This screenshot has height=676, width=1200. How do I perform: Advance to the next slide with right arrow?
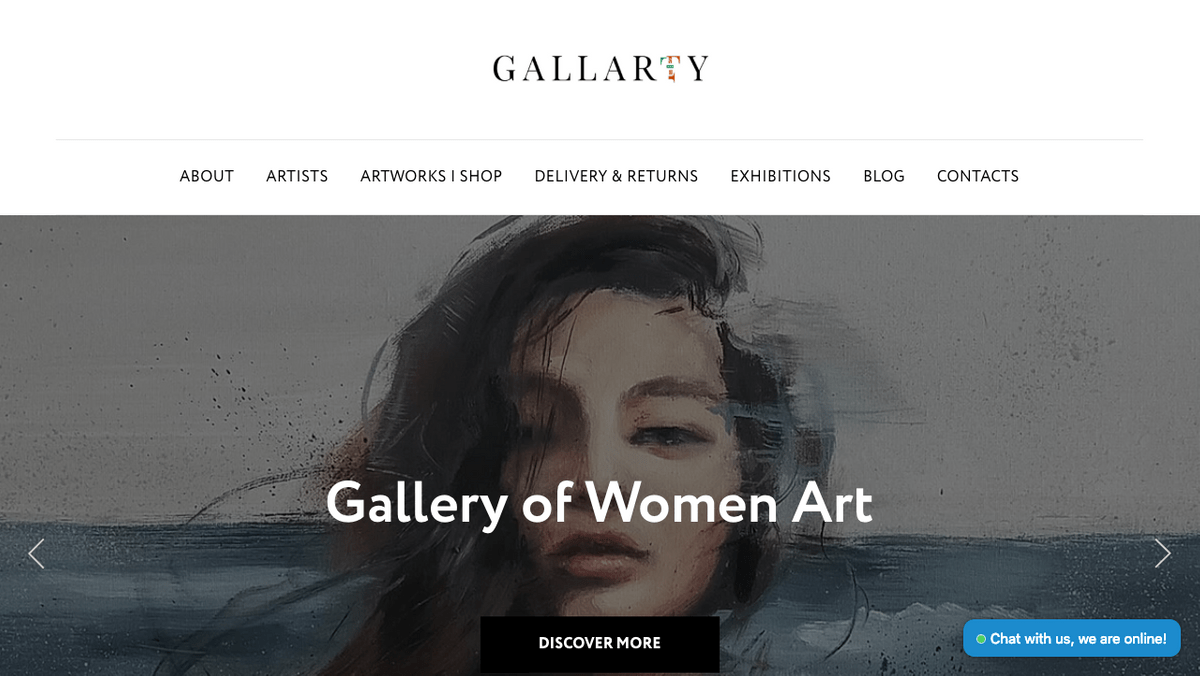[1162, 553]
